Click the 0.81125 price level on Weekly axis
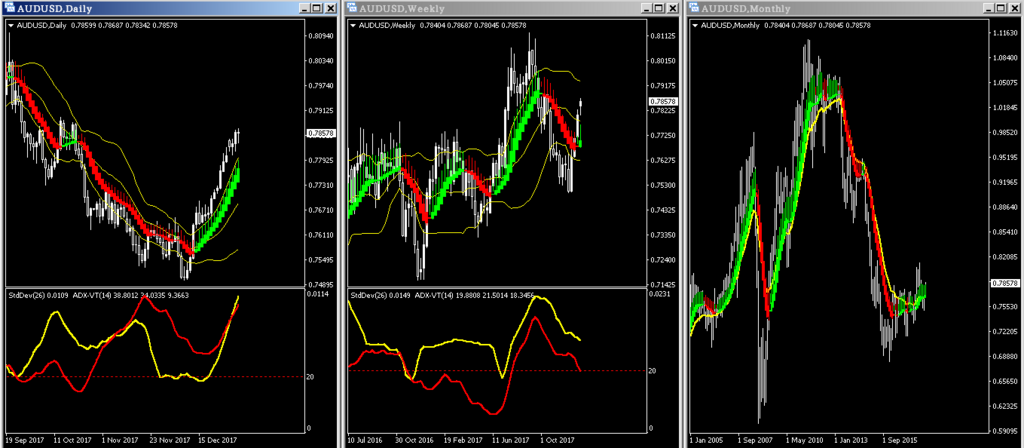The height and width of the screenshot is (448, 1024). 663,36
